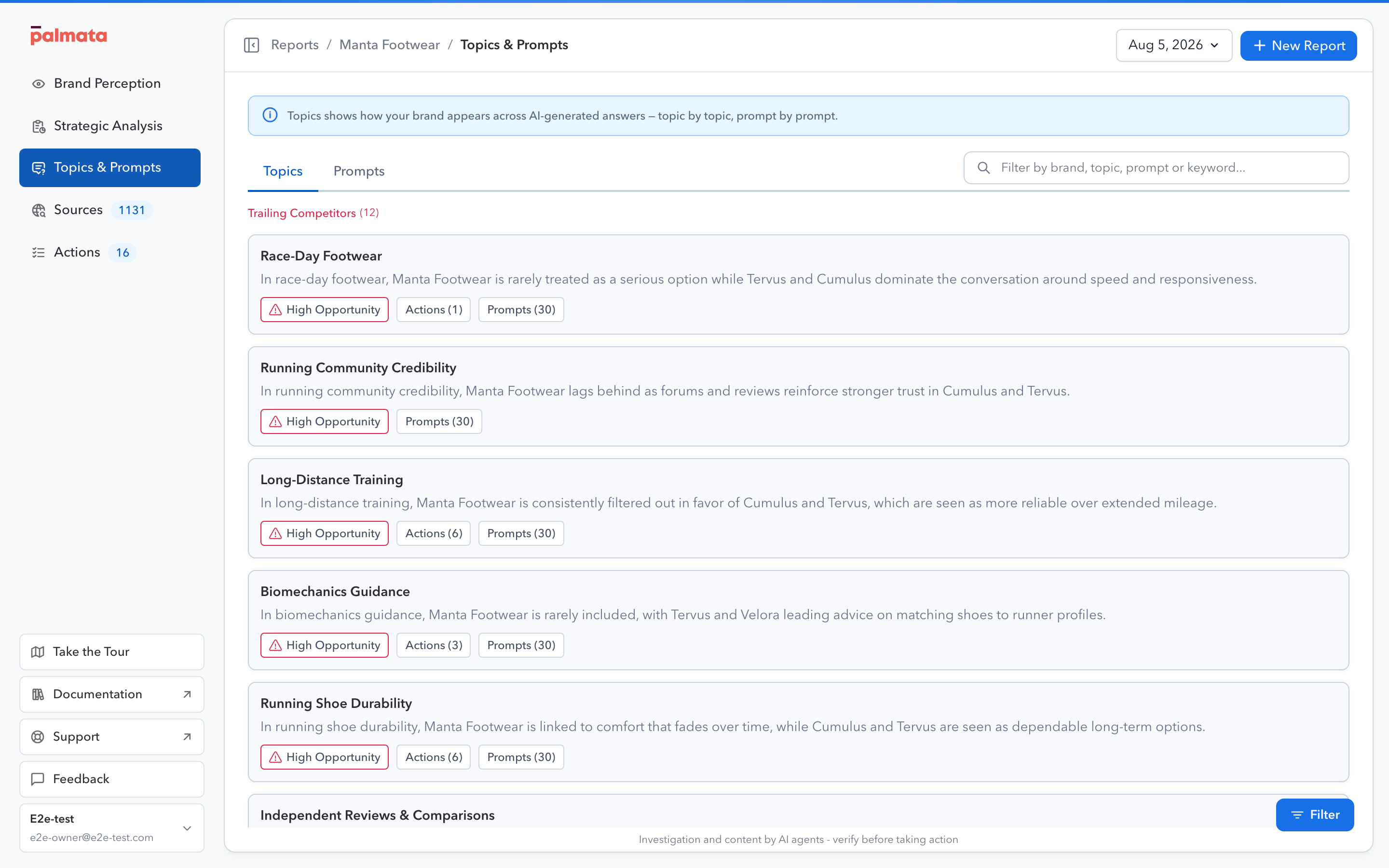Viewport: 1389px width, 868px height.
Task: Open Strategic Analysis in sidebar
Action: pos(109,126)
